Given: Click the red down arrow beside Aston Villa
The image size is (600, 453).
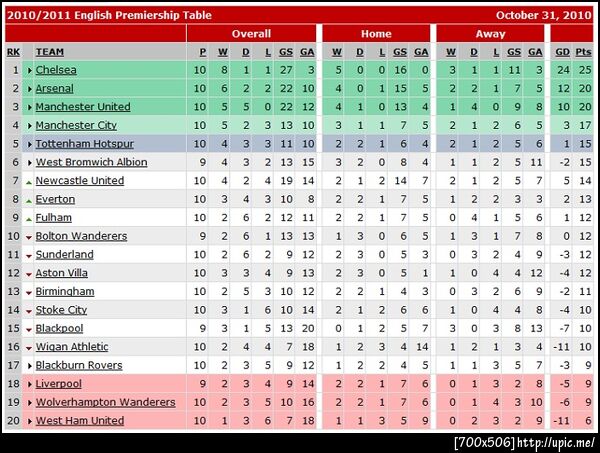Looking at the screenshot, I should [28, 274].
